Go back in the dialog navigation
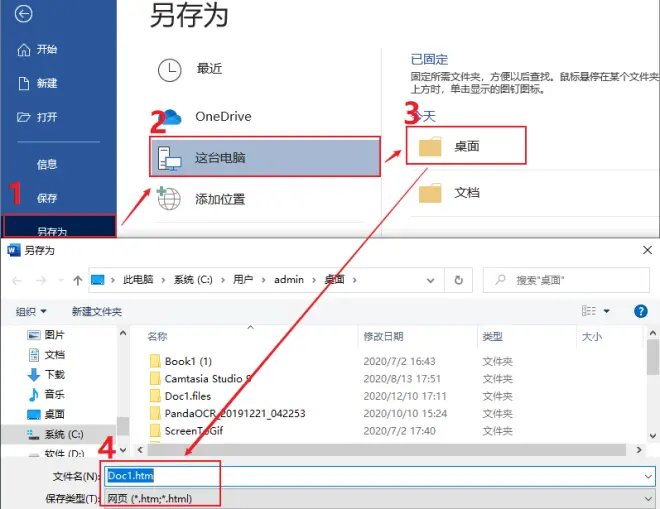 click(17, 280)
